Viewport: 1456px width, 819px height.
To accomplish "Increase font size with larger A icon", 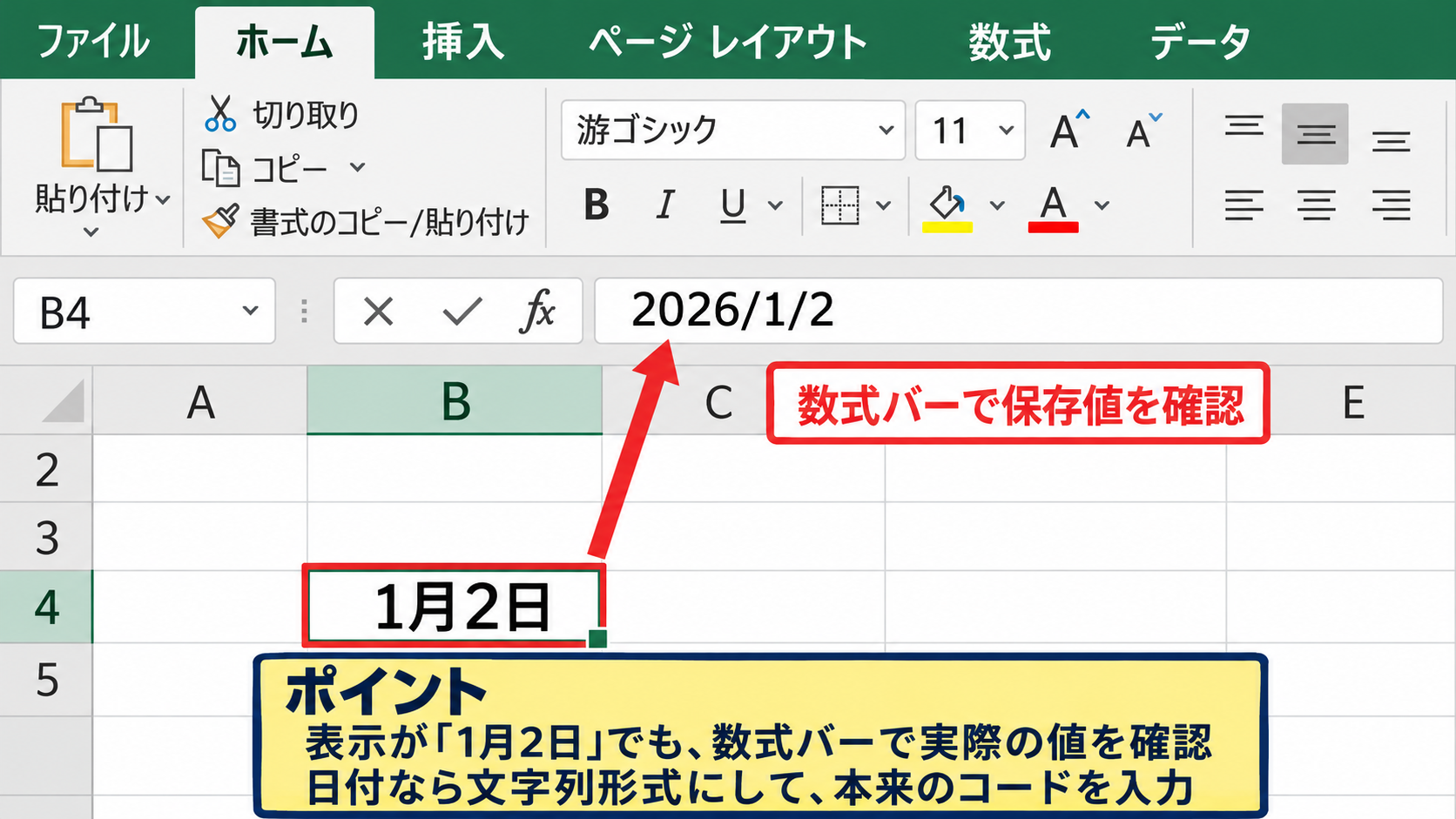I will (1068, 131).
